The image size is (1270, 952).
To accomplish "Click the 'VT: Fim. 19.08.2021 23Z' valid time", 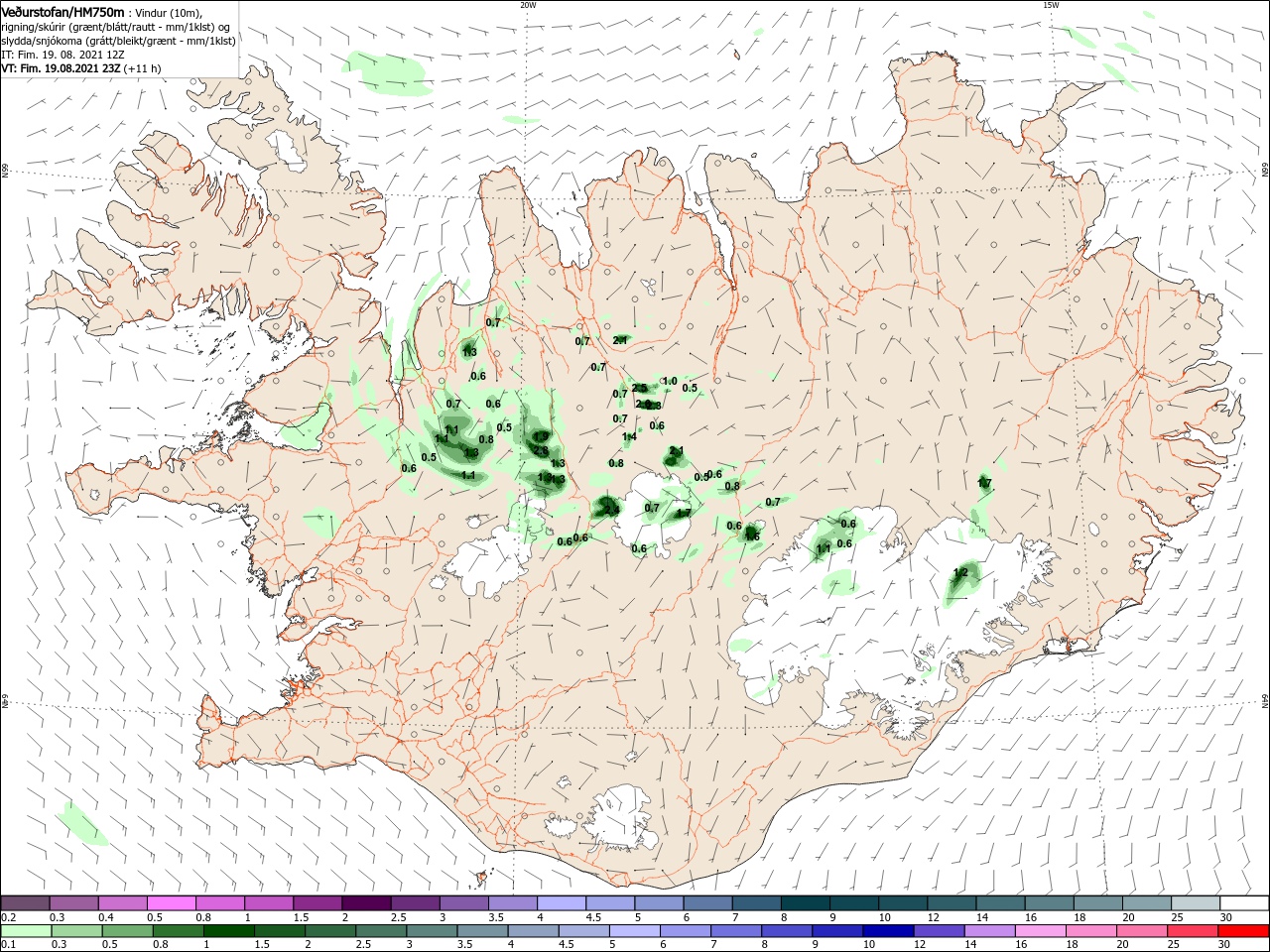I will pyautogui.click(x=61, y=68).
